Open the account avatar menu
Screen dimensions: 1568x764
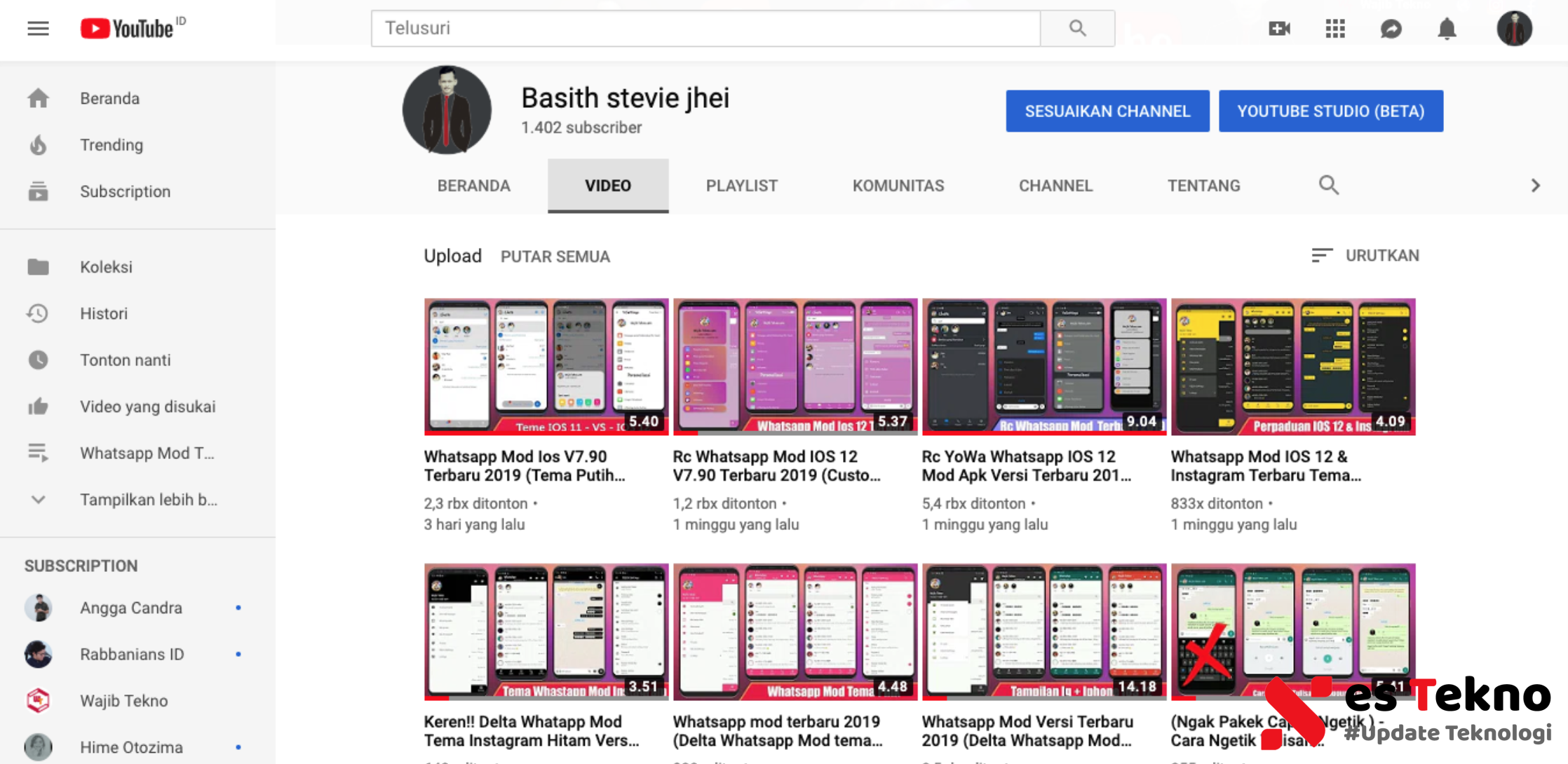point(1514,29)
